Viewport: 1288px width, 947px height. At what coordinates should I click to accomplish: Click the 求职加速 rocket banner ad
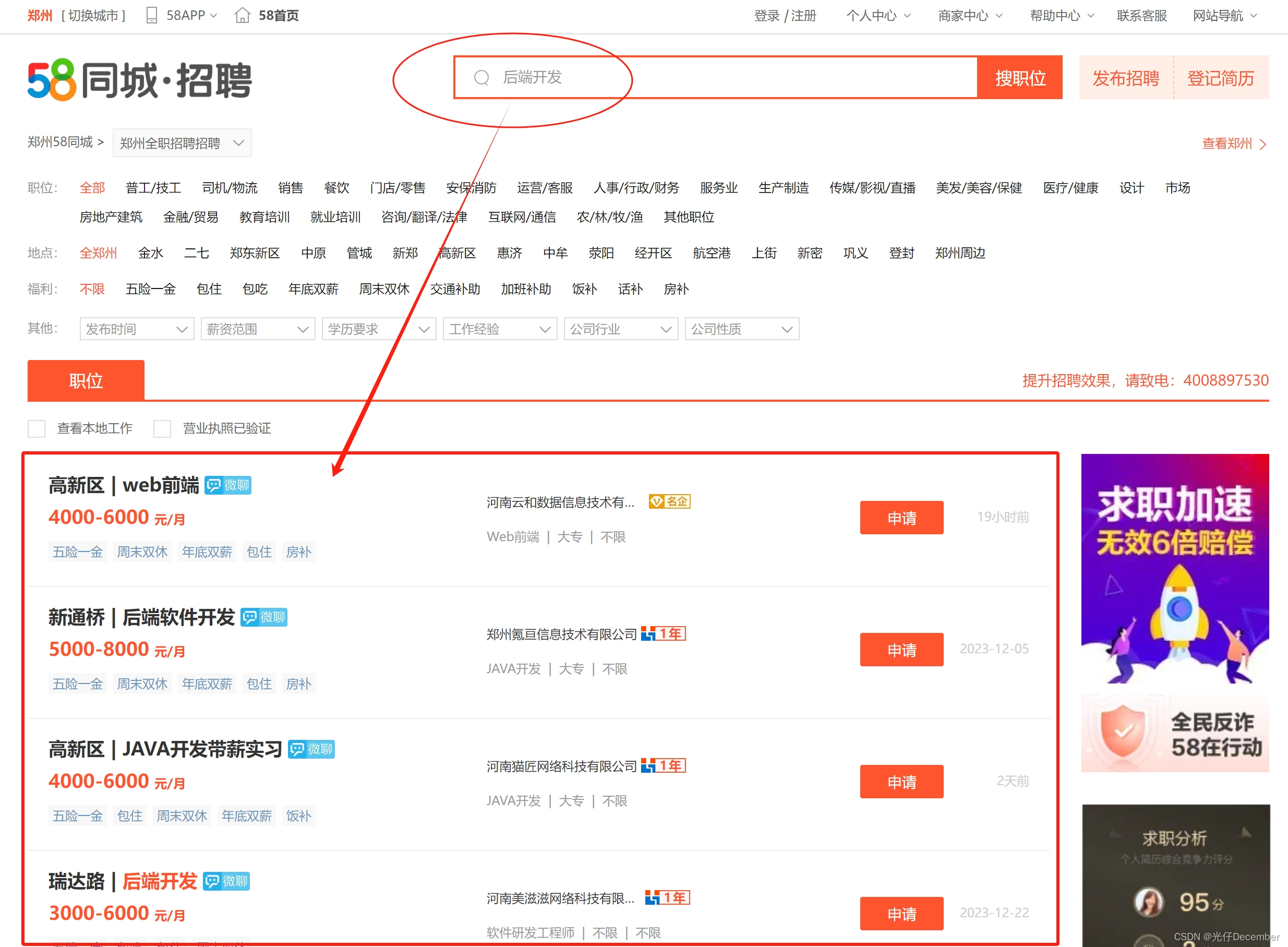[x=1174, y=568]
